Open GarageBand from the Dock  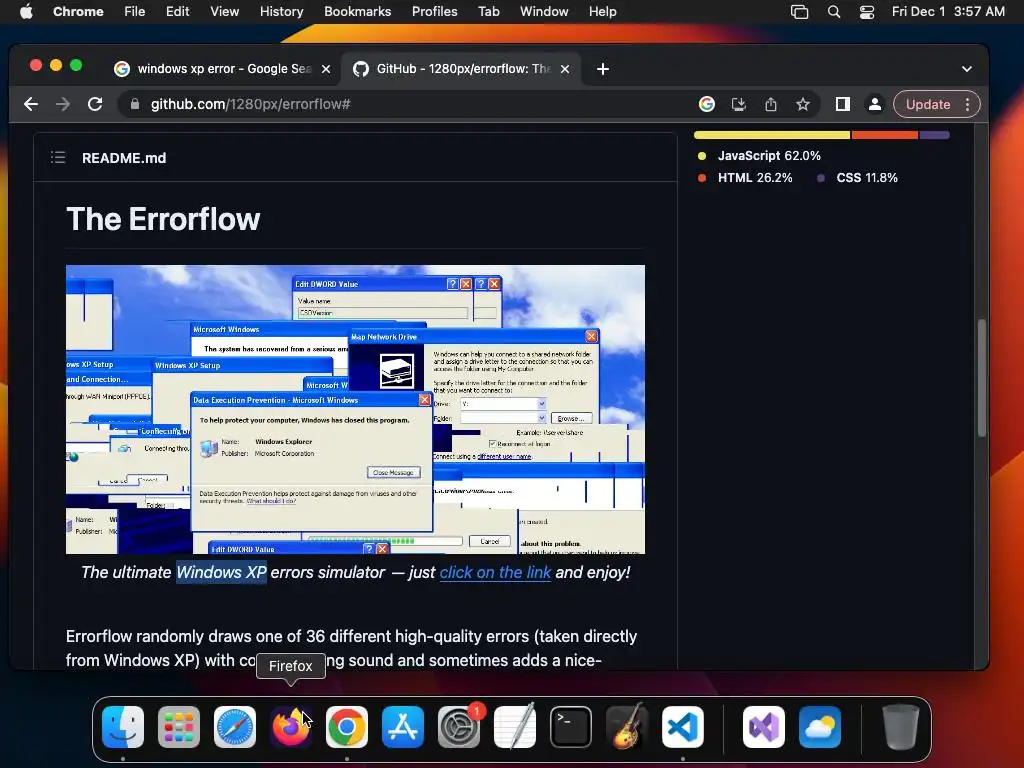tap(627, 726)
